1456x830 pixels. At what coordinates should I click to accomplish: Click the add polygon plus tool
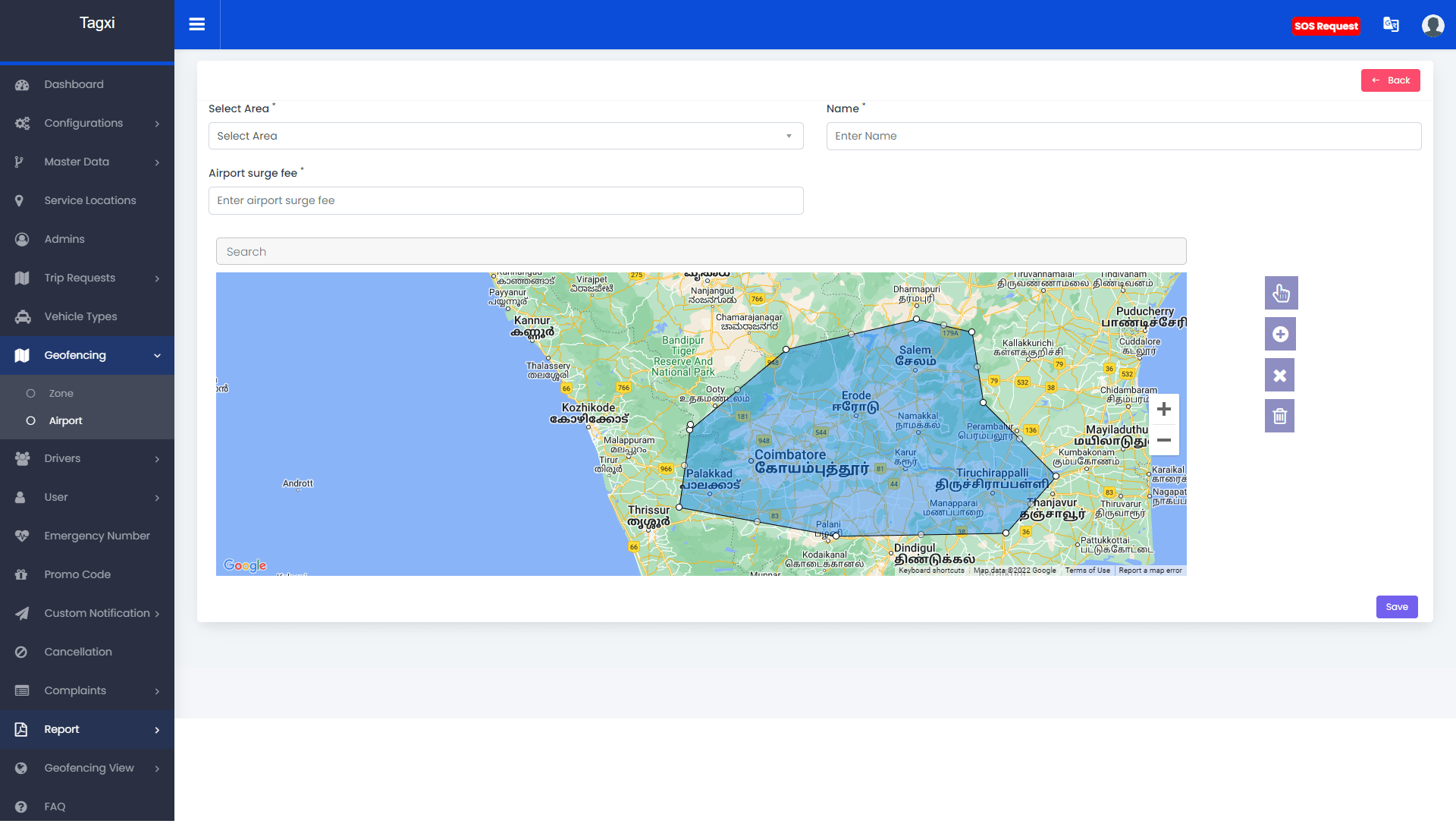(1280, 334)
